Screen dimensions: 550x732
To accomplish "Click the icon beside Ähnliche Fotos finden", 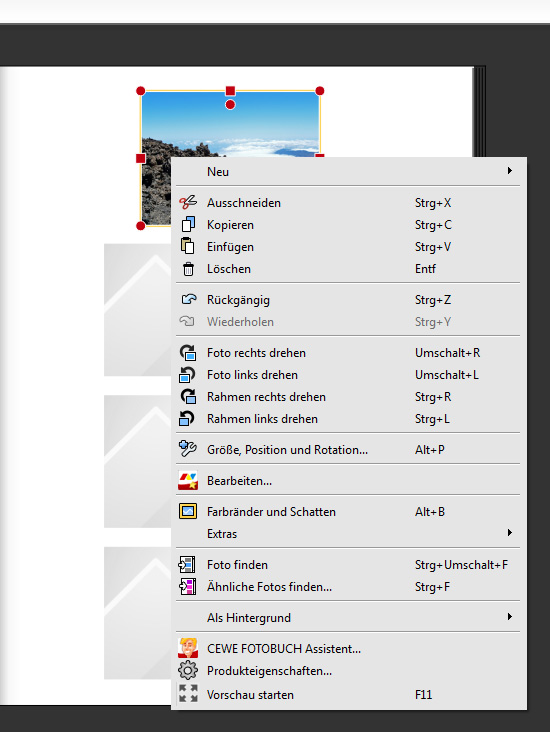I will pos(188,586).
